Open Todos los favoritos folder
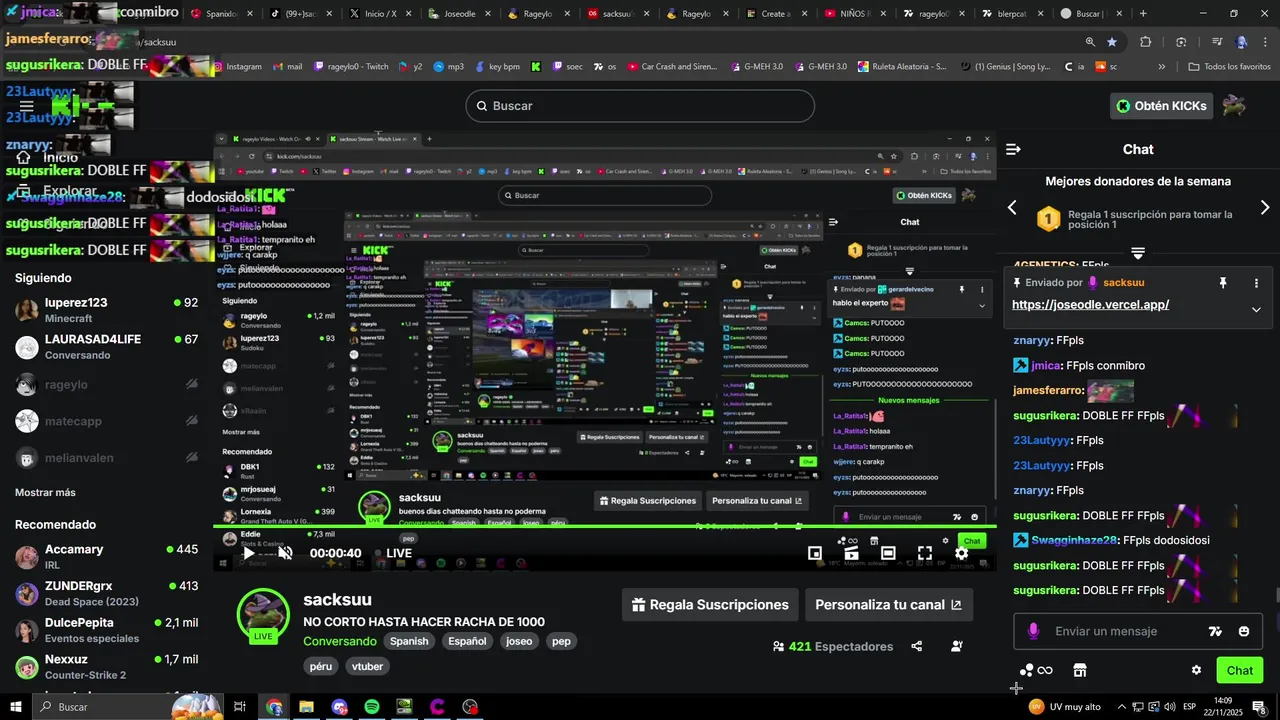 click(1229, 67)
